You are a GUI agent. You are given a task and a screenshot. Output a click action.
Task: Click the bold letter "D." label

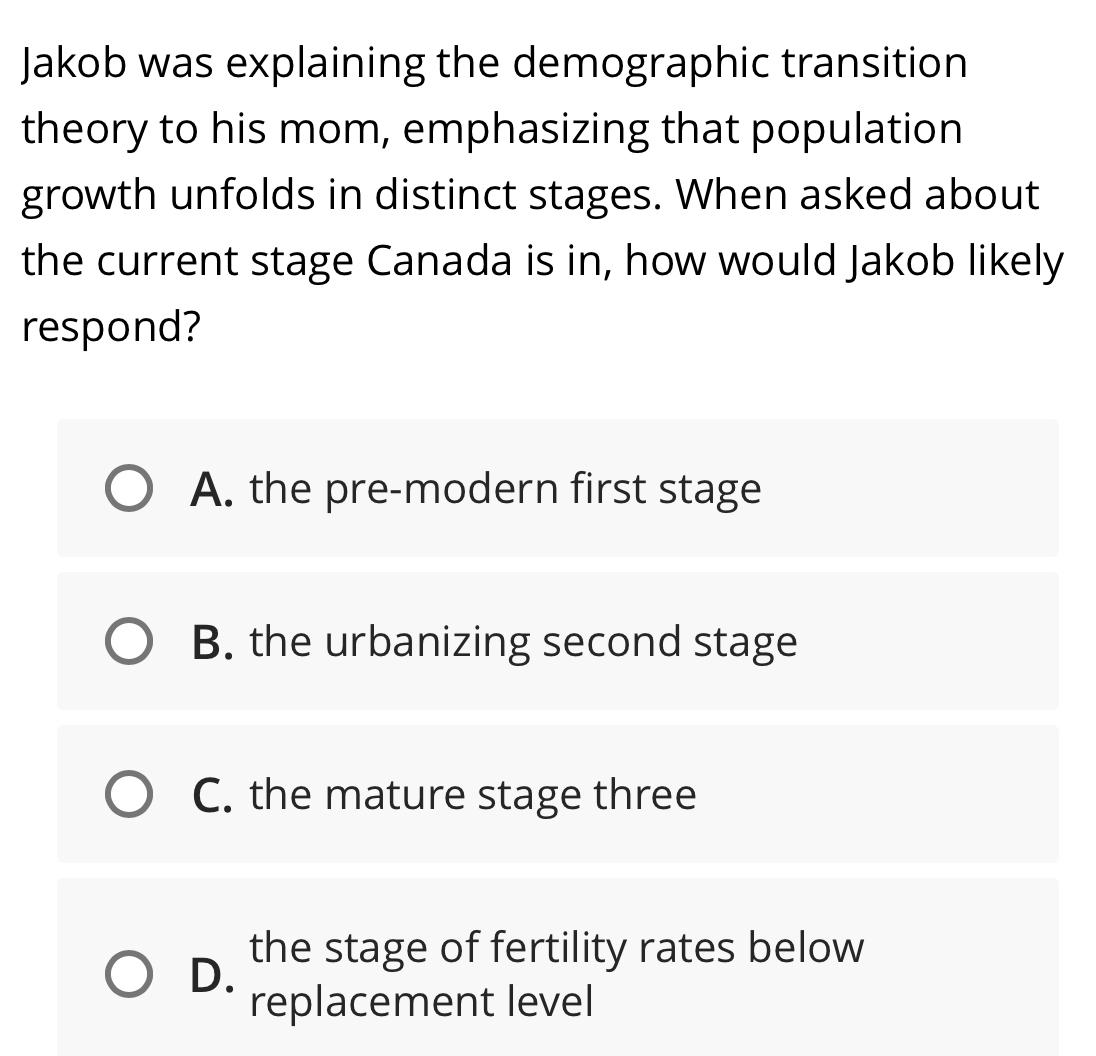(212, 976)
